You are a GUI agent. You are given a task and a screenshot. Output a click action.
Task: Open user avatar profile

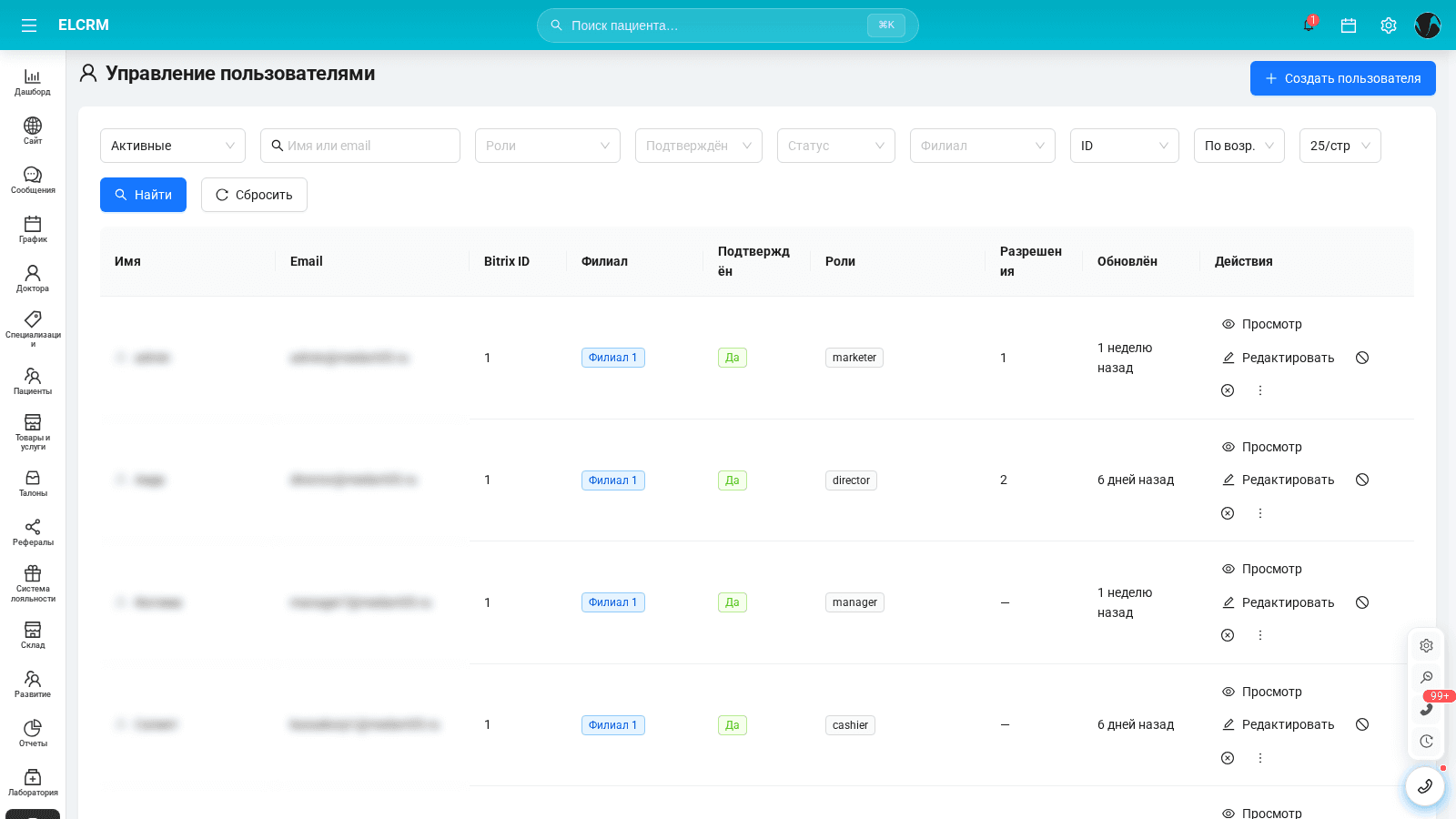point(1428,25)
